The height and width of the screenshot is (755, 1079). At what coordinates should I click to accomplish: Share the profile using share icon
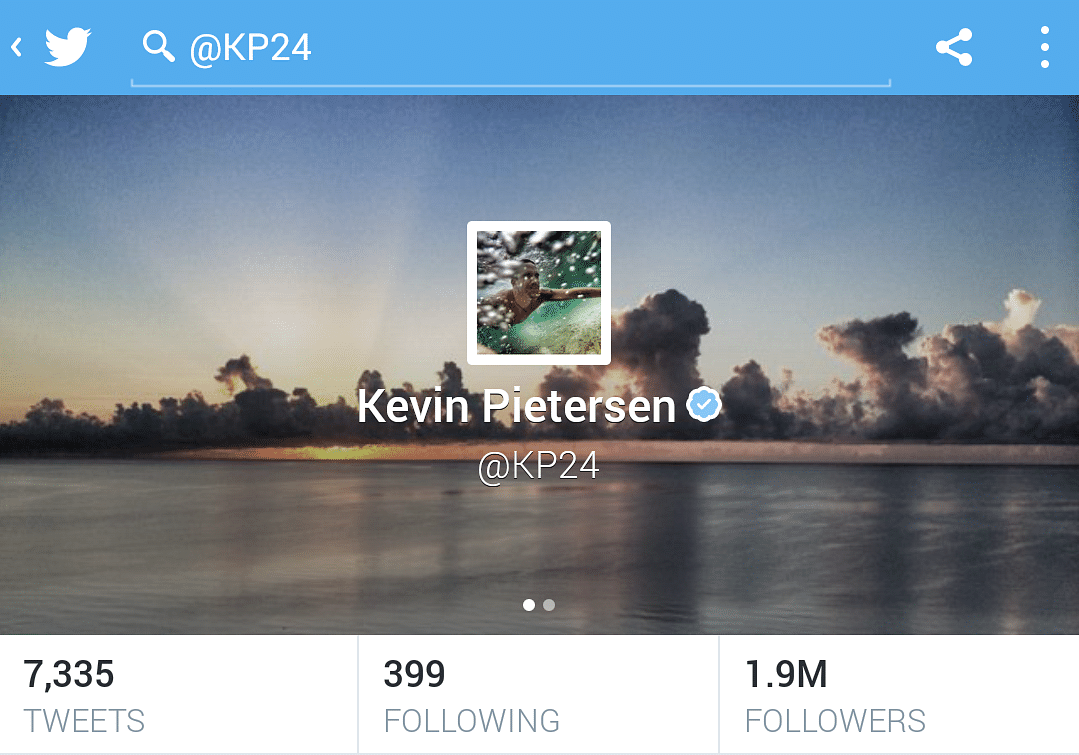tap(954, 47)
